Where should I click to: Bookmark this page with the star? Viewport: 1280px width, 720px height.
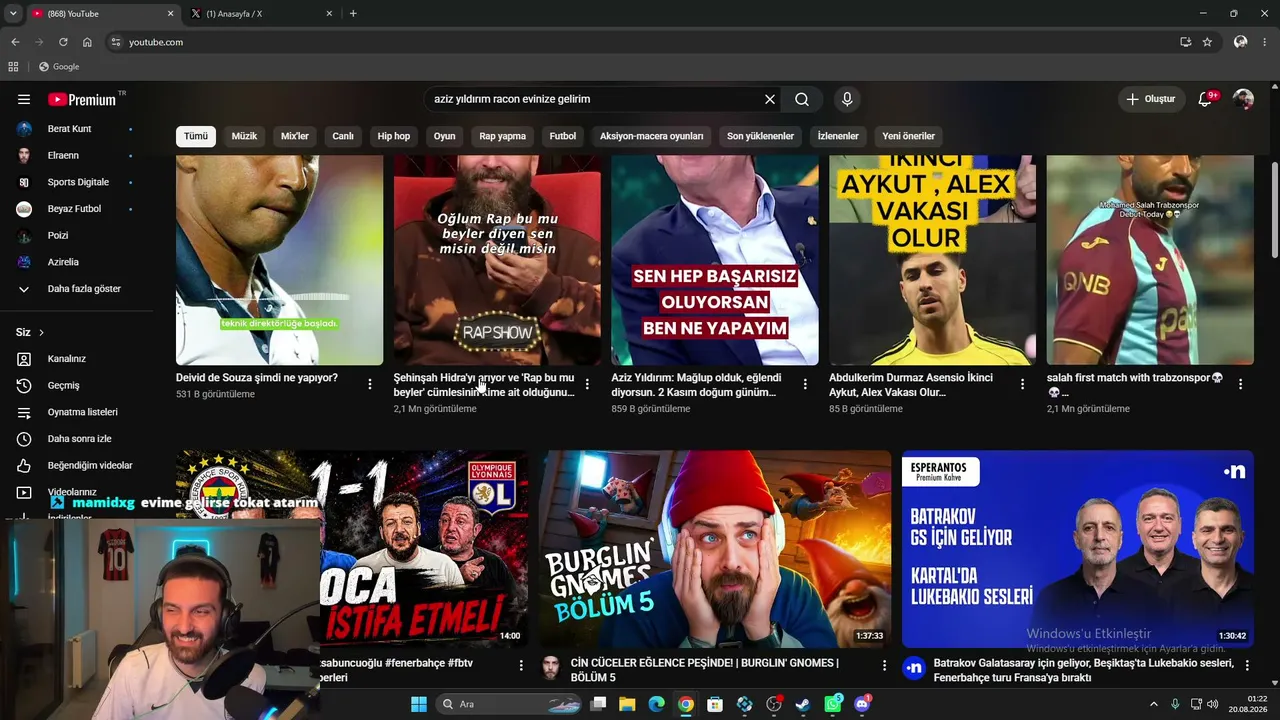click(x=1207, y=42)
